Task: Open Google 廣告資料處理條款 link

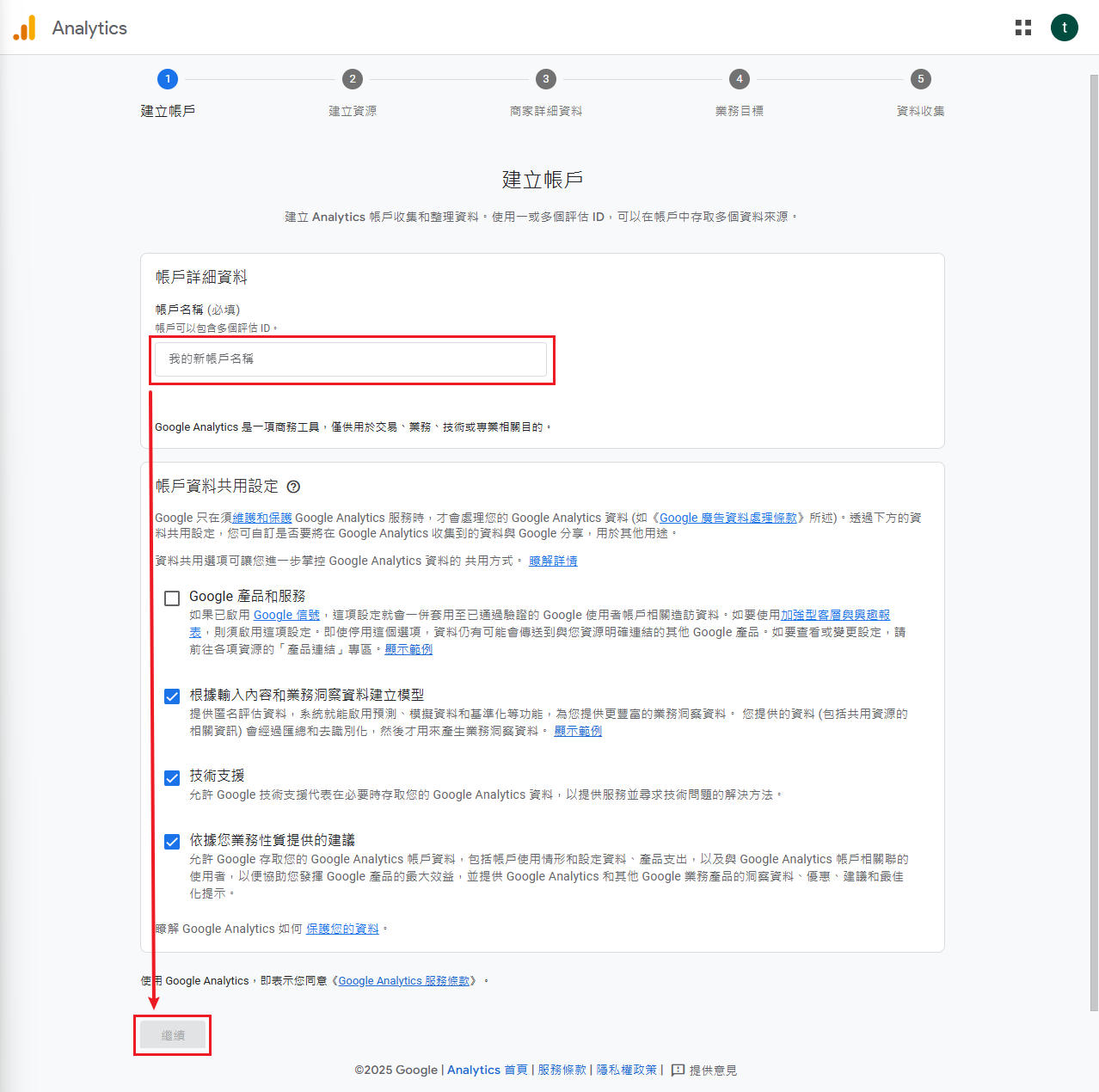Action: 728,518
